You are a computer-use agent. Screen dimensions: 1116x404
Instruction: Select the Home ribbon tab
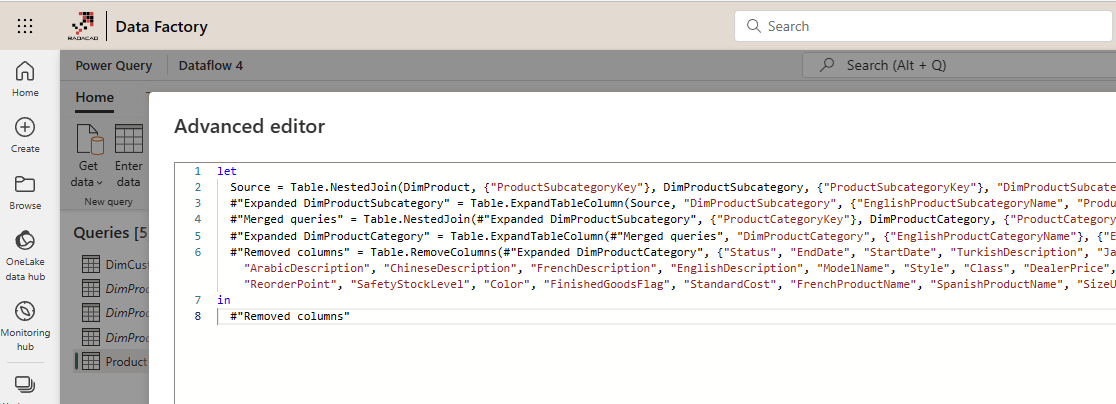click(95, 97)
